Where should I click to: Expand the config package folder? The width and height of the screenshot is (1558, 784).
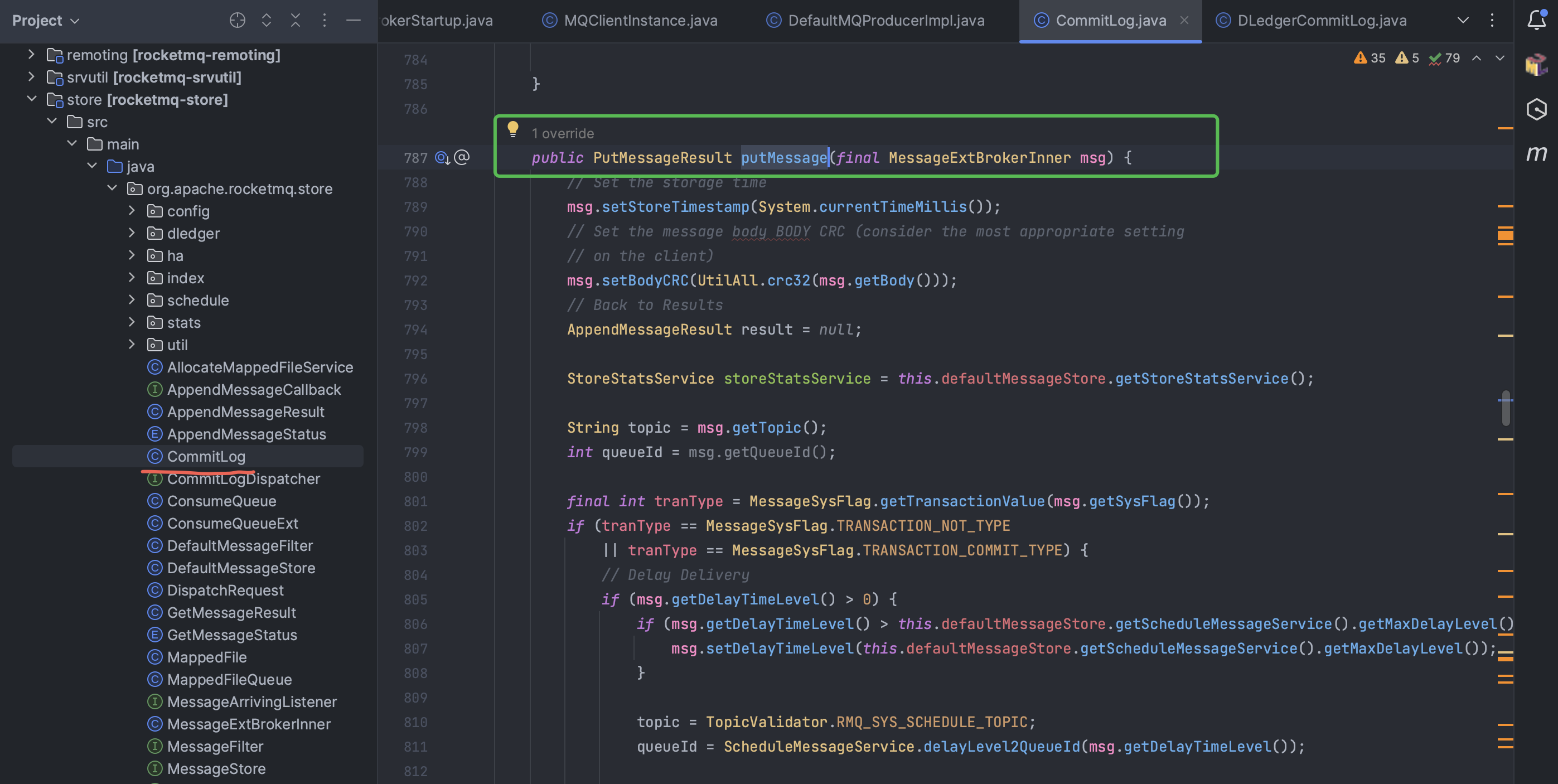[132, 211]
